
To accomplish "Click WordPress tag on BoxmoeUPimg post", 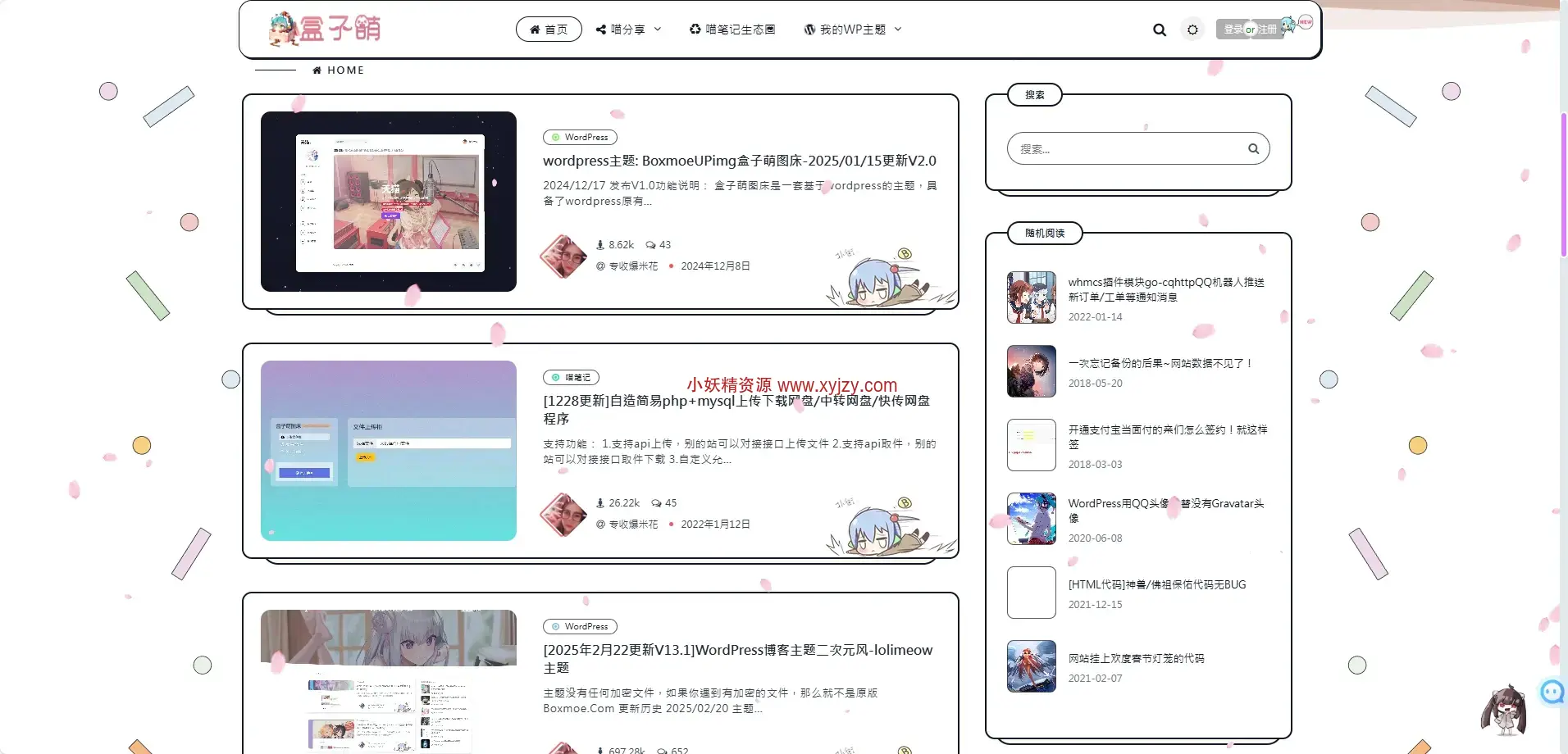I will tap(580, 138).
